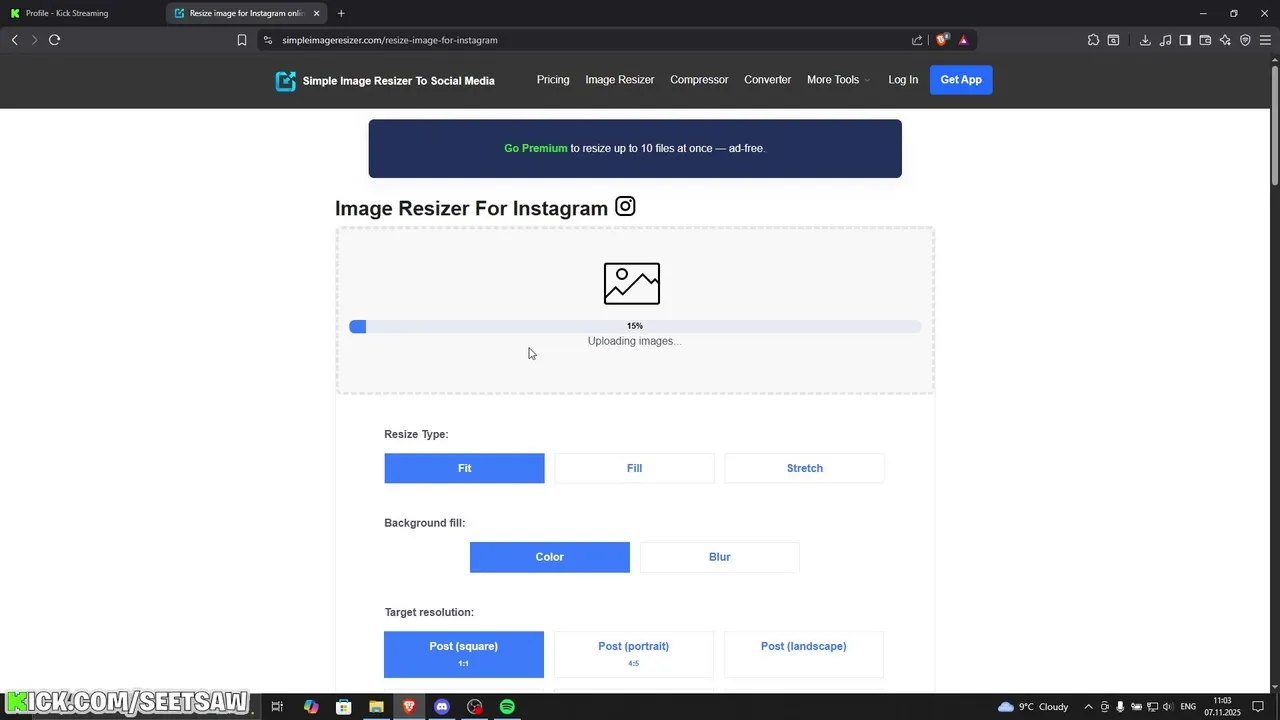
Task: Expand the More Tools dropdown
Action: tap(838, 80)
